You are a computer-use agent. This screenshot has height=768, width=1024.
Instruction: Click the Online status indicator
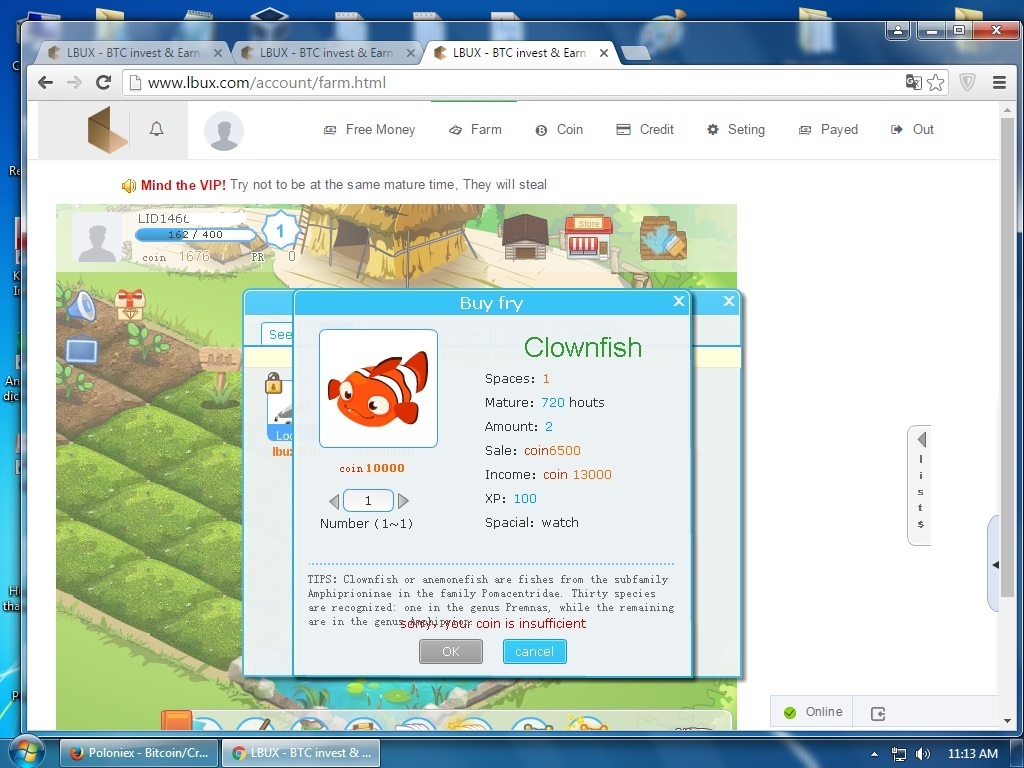[813, 712]
